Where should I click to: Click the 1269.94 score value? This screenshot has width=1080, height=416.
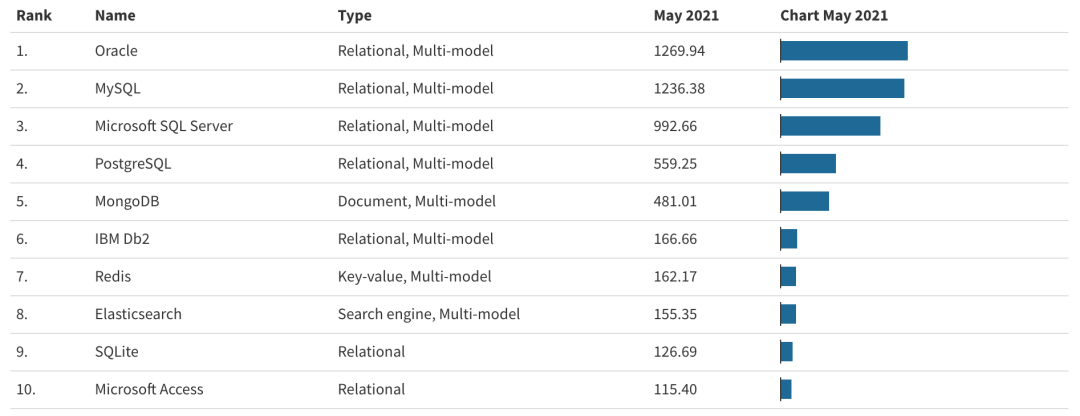[x=679, y=50]
